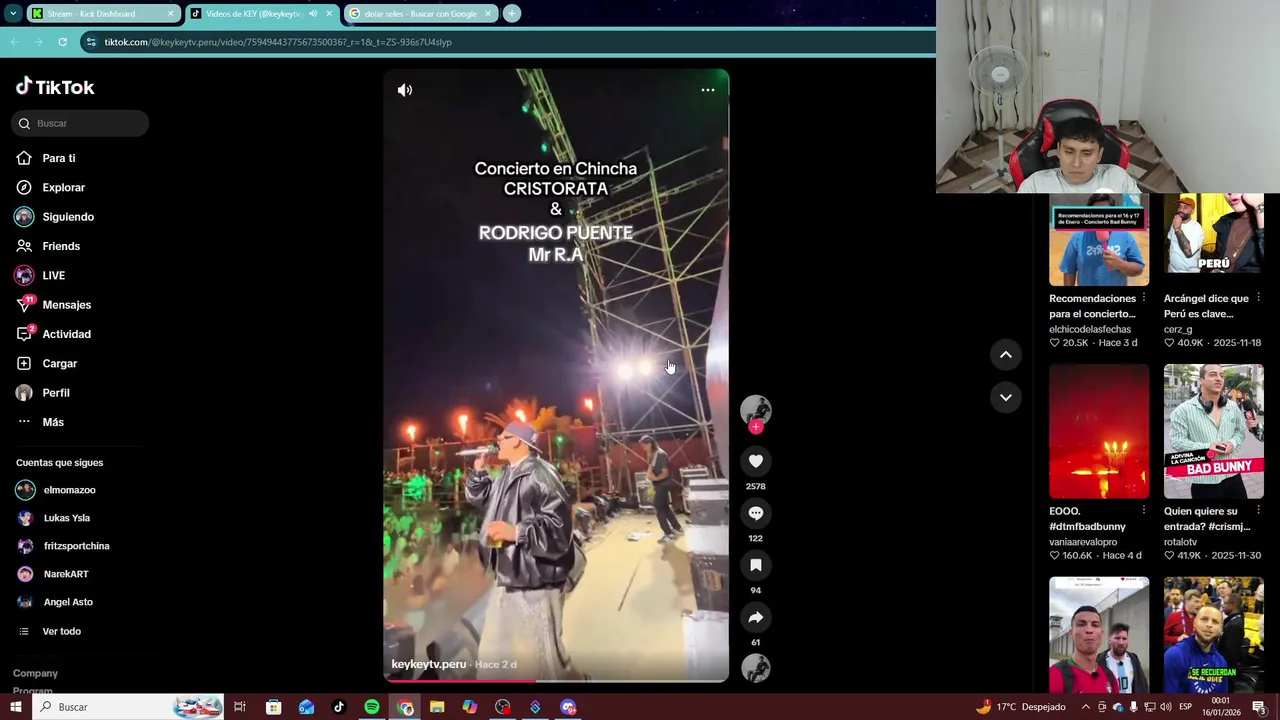Go to the previous video with the up arrow

[x=1006, y=354]
